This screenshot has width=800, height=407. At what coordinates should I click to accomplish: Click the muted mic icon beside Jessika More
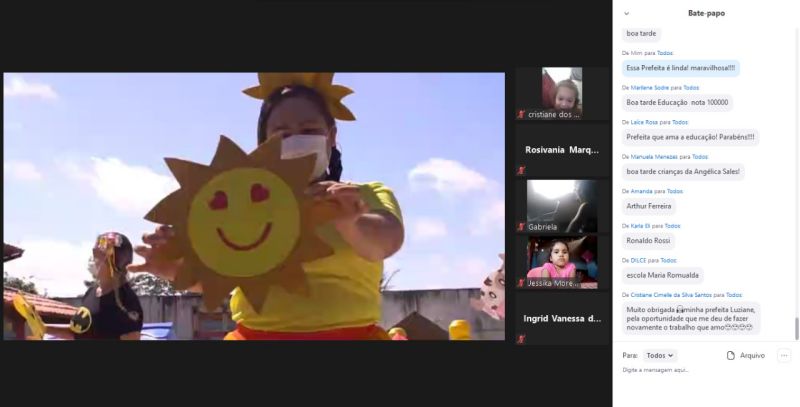pos(521,283)
